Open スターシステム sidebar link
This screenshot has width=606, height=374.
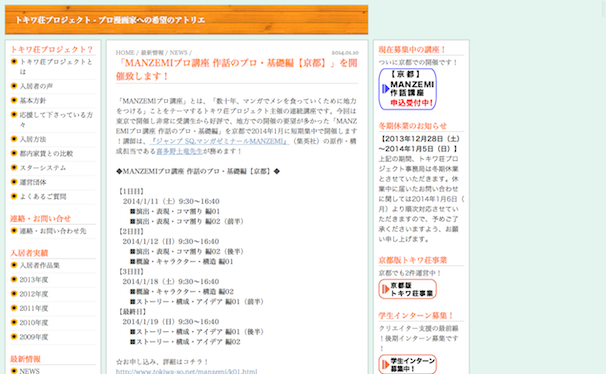coord(43,167)
